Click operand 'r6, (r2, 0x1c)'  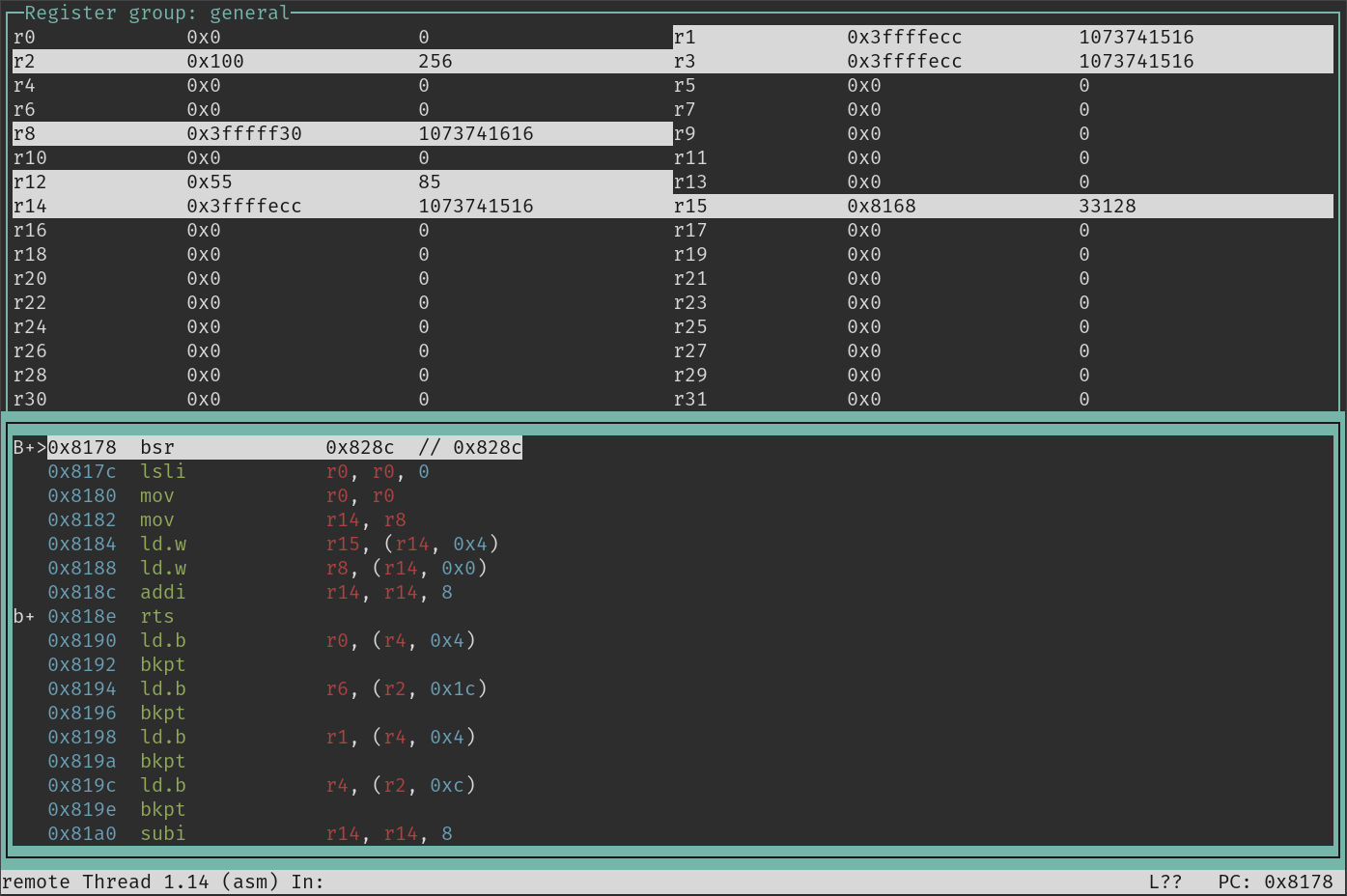tap(407, 688)
